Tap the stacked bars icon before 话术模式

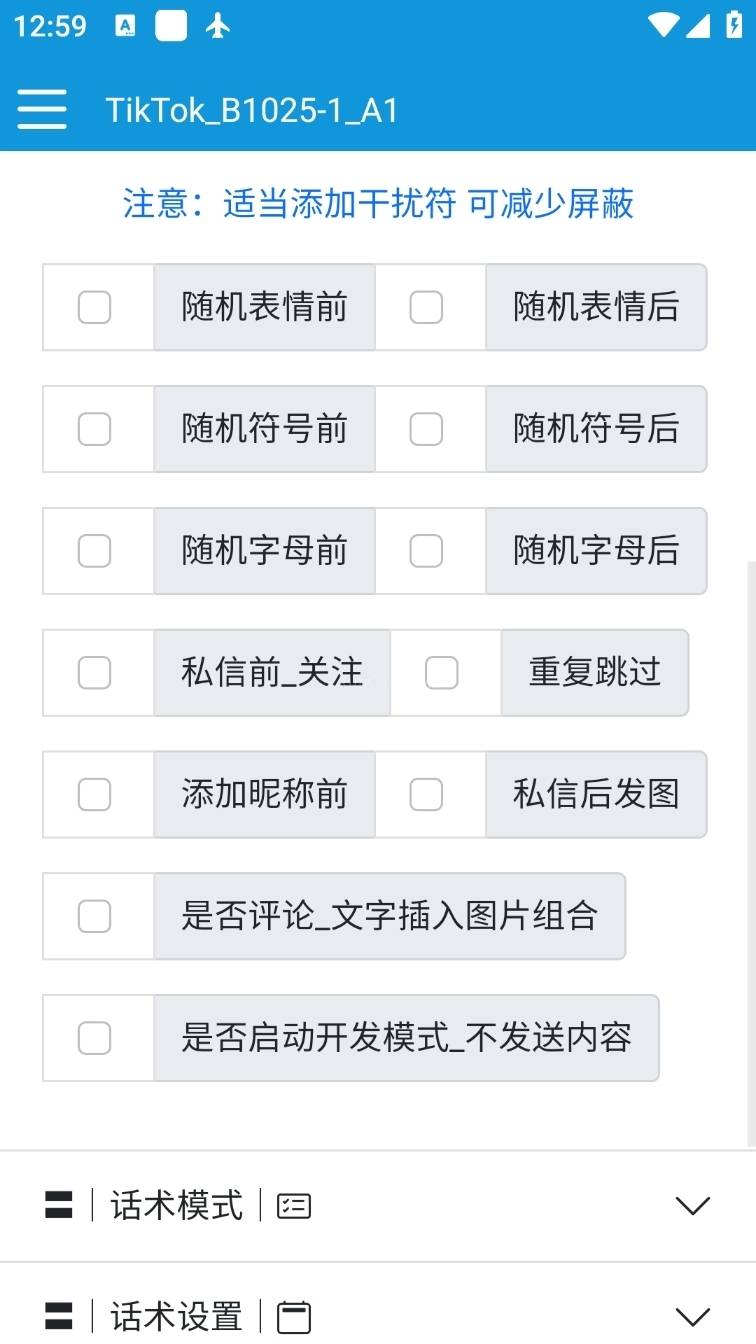pos(59,1206)
